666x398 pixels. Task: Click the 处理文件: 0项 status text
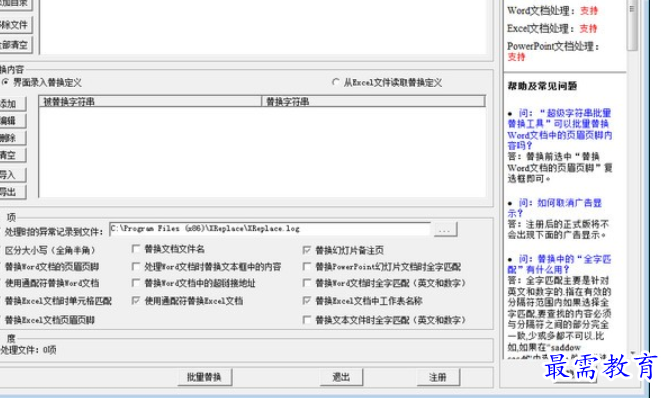(28, 350)
